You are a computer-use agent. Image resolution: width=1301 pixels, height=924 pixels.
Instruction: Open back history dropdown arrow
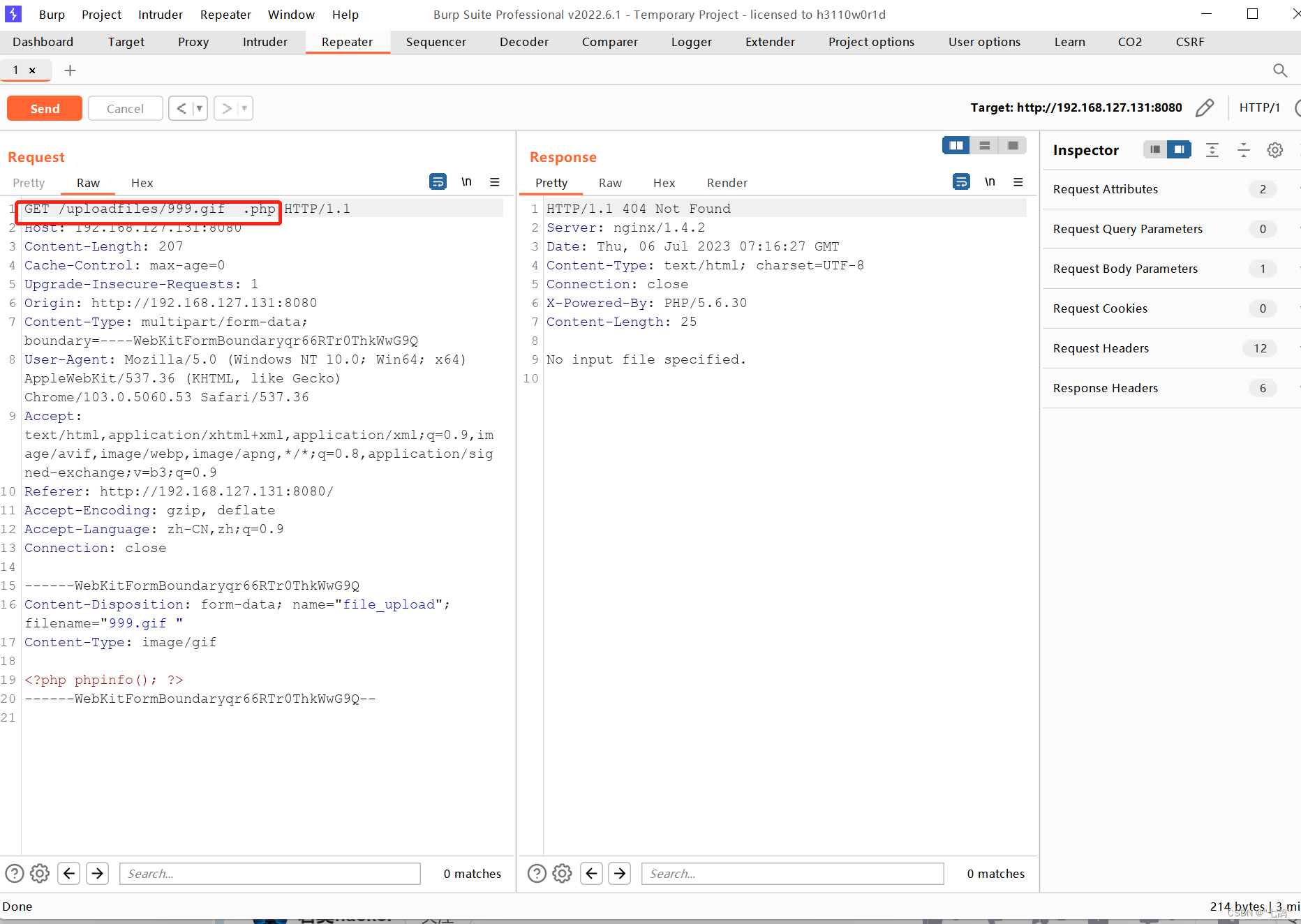coord(200,108)
